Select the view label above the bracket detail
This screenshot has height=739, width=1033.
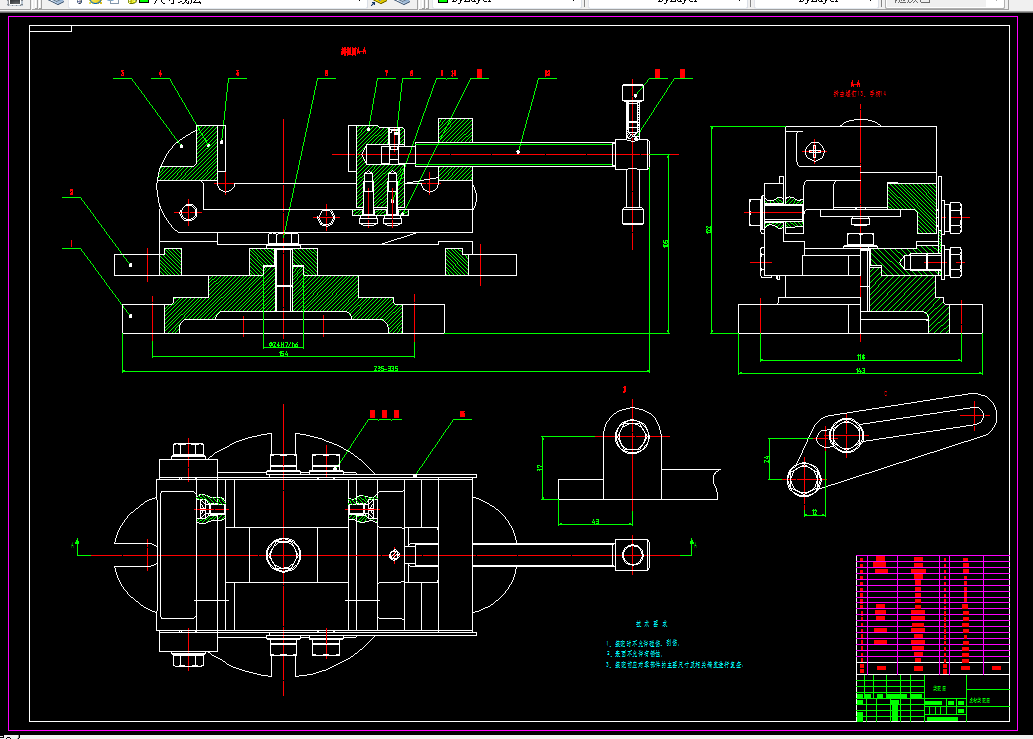point(625,390)
